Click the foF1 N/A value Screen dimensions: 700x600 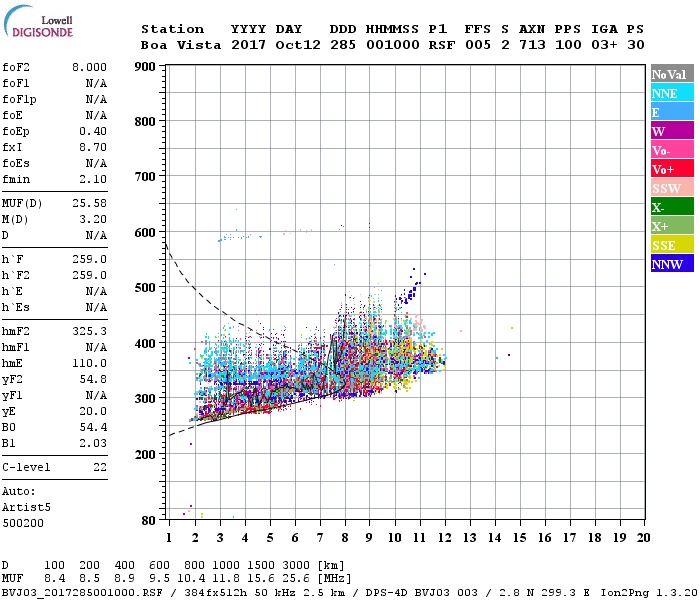pos(96,83)
